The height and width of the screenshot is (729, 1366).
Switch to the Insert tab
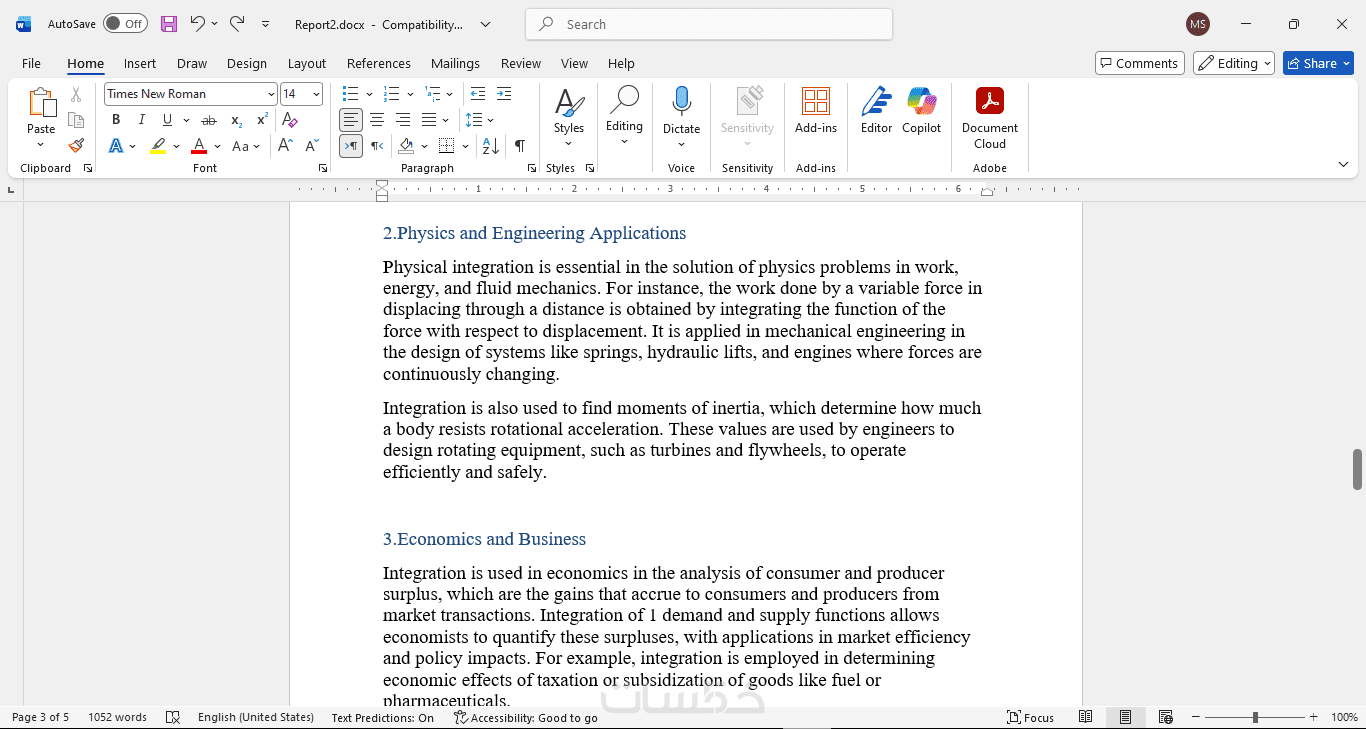pyautogui.click(x=140, y=63)
